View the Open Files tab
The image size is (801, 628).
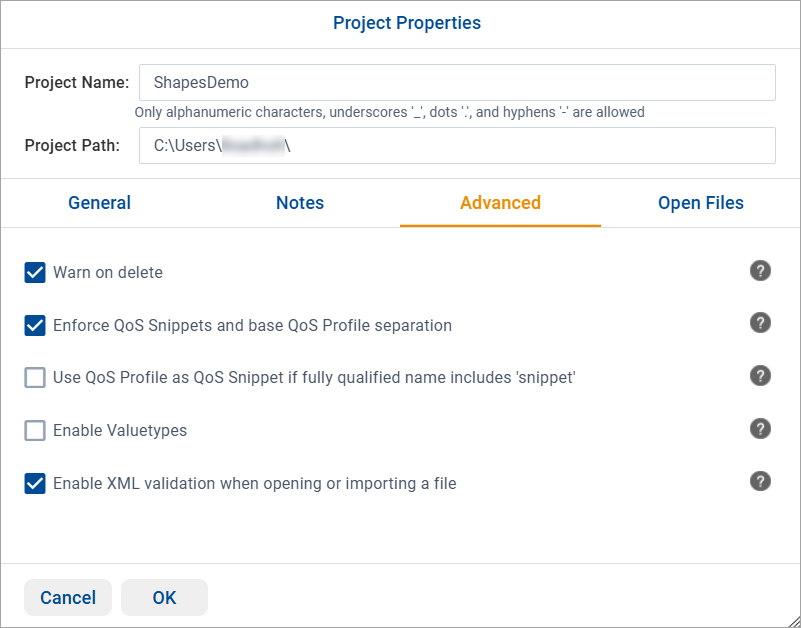tap(700, 203)
